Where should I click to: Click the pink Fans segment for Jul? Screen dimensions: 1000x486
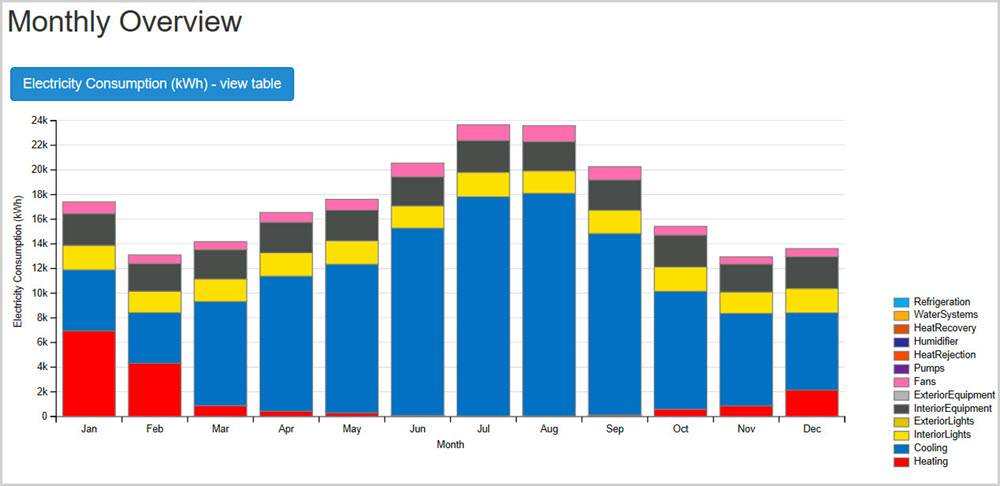[x=483, y=133]
